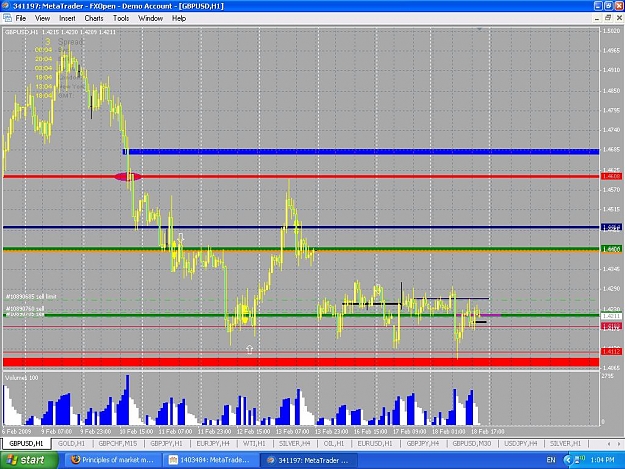
Task: Select the thick blue rectangle band
Action: (x=361, y=151)
